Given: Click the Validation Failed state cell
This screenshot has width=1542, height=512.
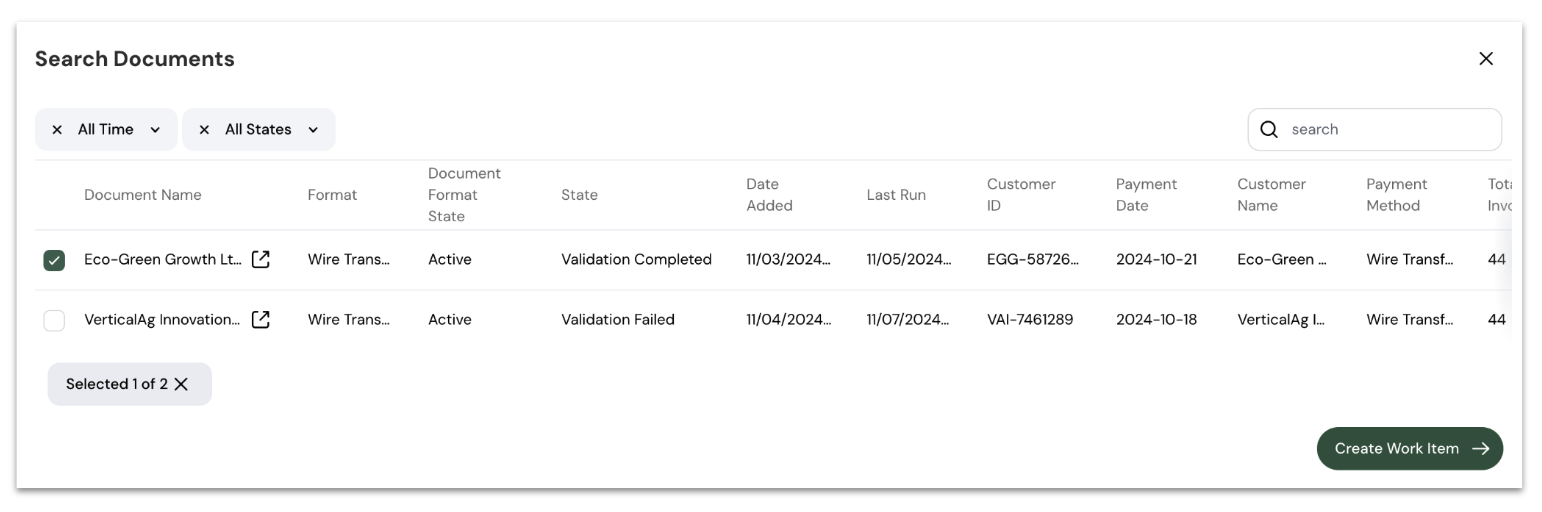Looking at the screenshot, I should coord(618,319).
